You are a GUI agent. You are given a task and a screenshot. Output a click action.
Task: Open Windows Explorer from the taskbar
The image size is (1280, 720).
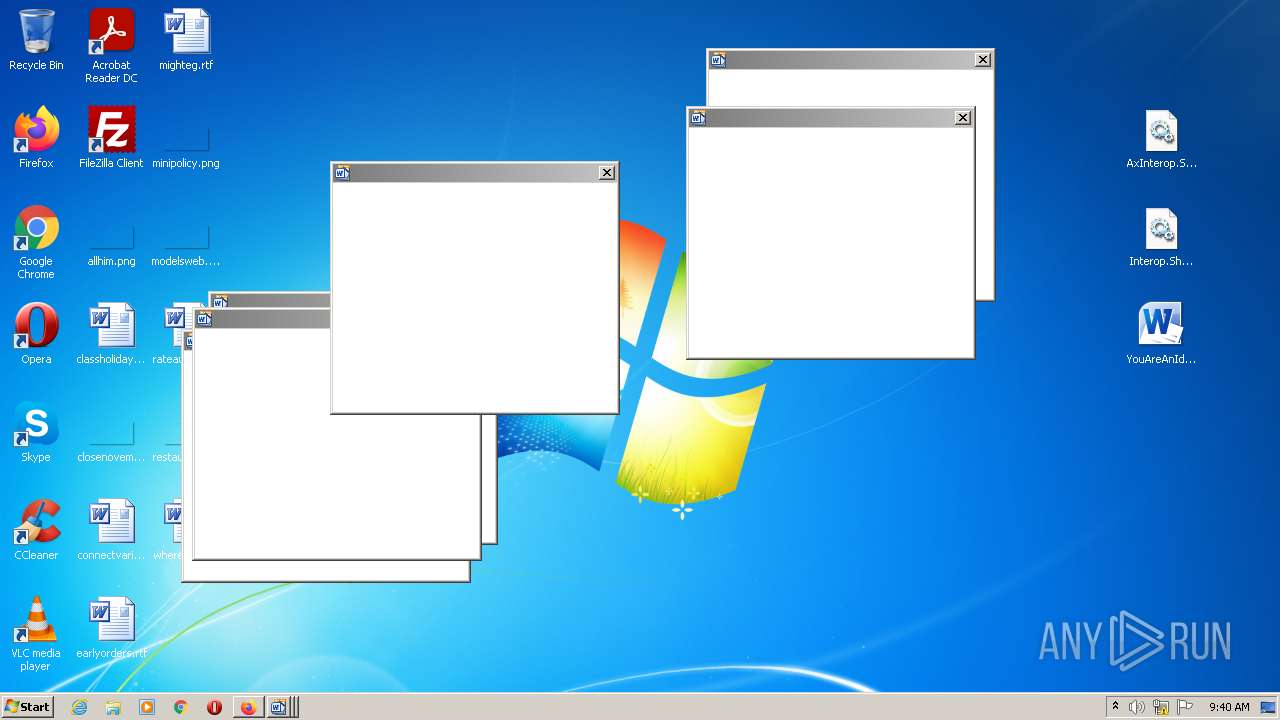[x=113, y=707]
